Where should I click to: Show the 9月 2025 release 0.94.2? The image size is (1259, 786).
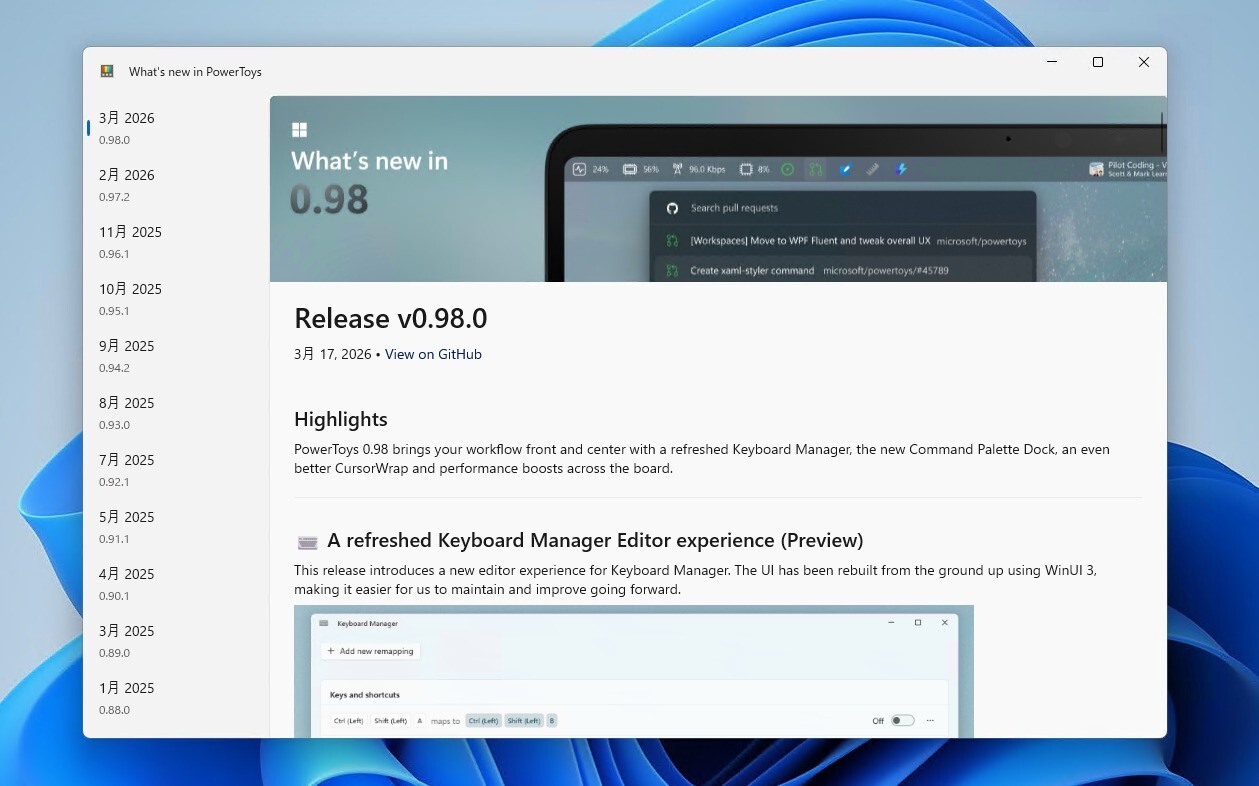(x=176, y=356)
